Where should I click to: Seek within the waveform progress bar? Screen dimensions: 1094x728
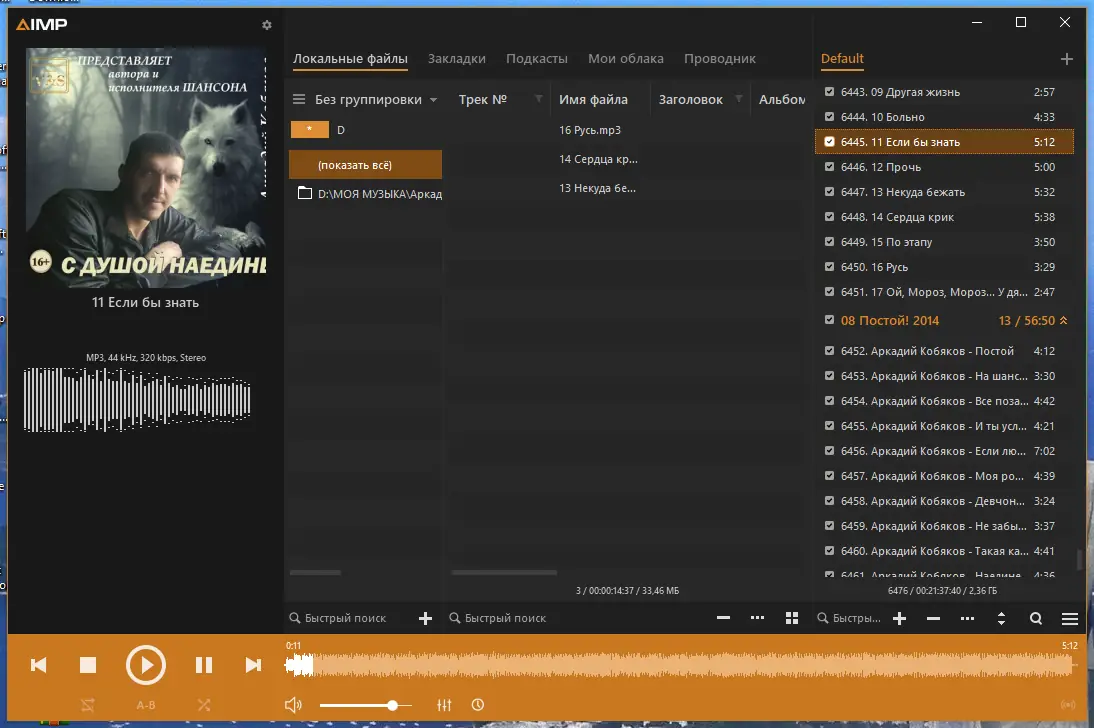pos(681,666)
